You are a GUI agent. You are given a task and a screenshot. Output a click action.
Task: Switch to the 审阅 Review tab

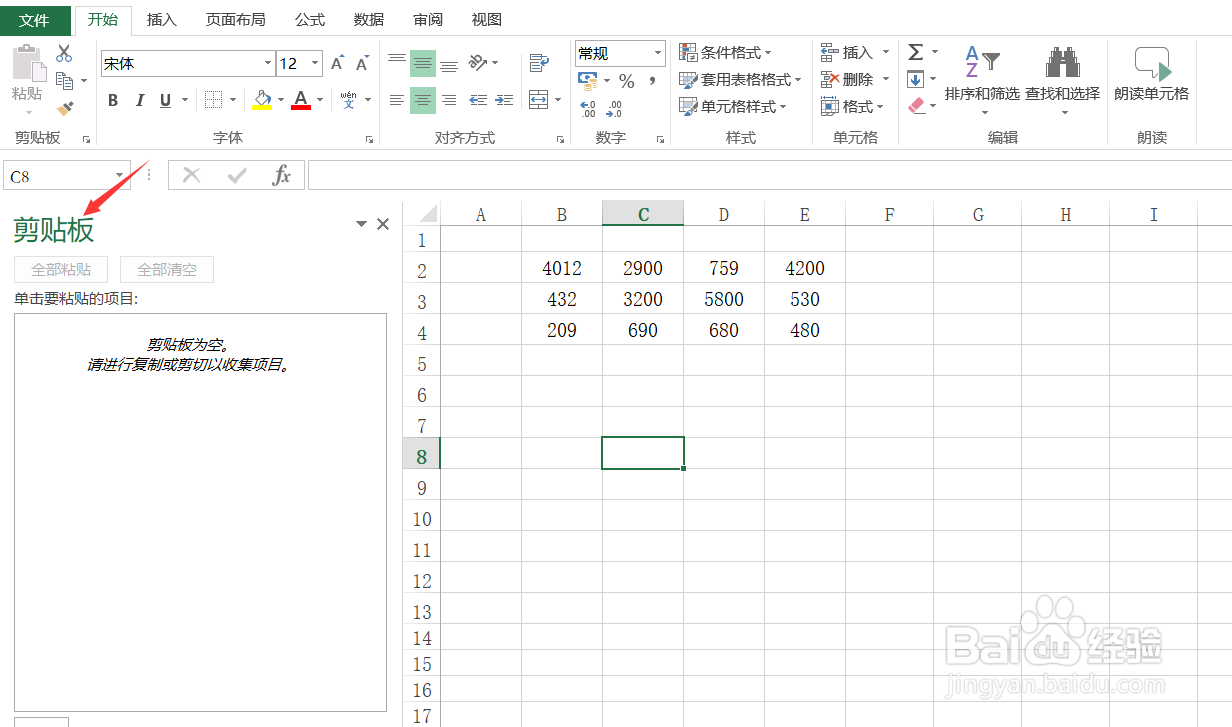coord(428,20)
